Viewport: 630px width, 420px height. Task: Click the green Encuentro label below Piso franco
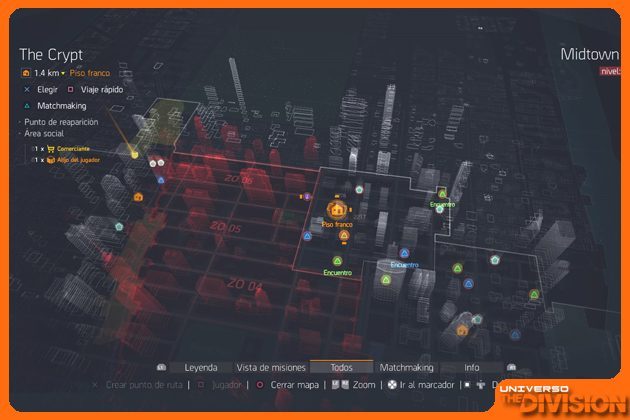tap(338, 272)
